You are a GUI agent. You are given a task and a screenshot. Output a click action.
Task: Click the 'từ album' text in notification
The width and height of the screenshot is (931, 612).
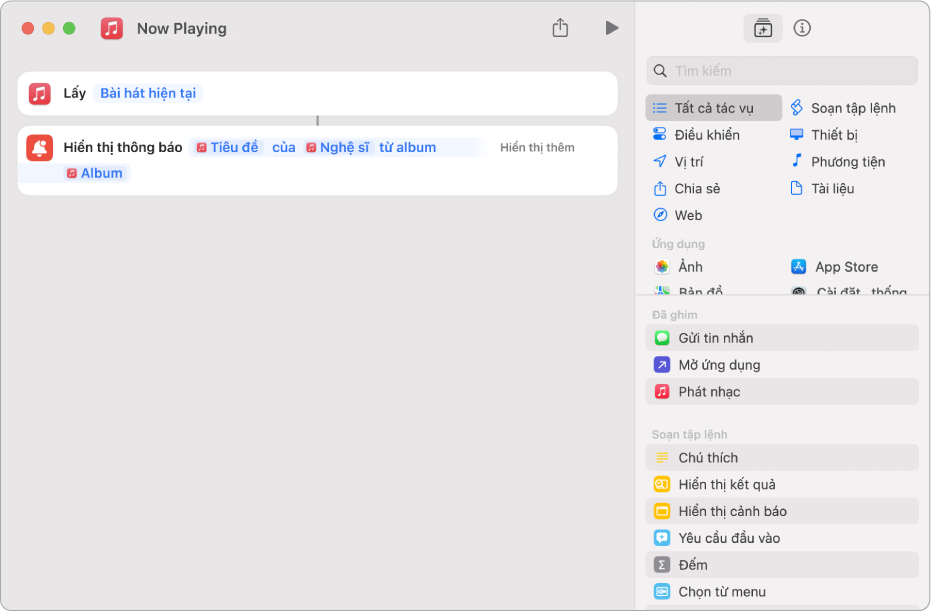click(407, 147)
